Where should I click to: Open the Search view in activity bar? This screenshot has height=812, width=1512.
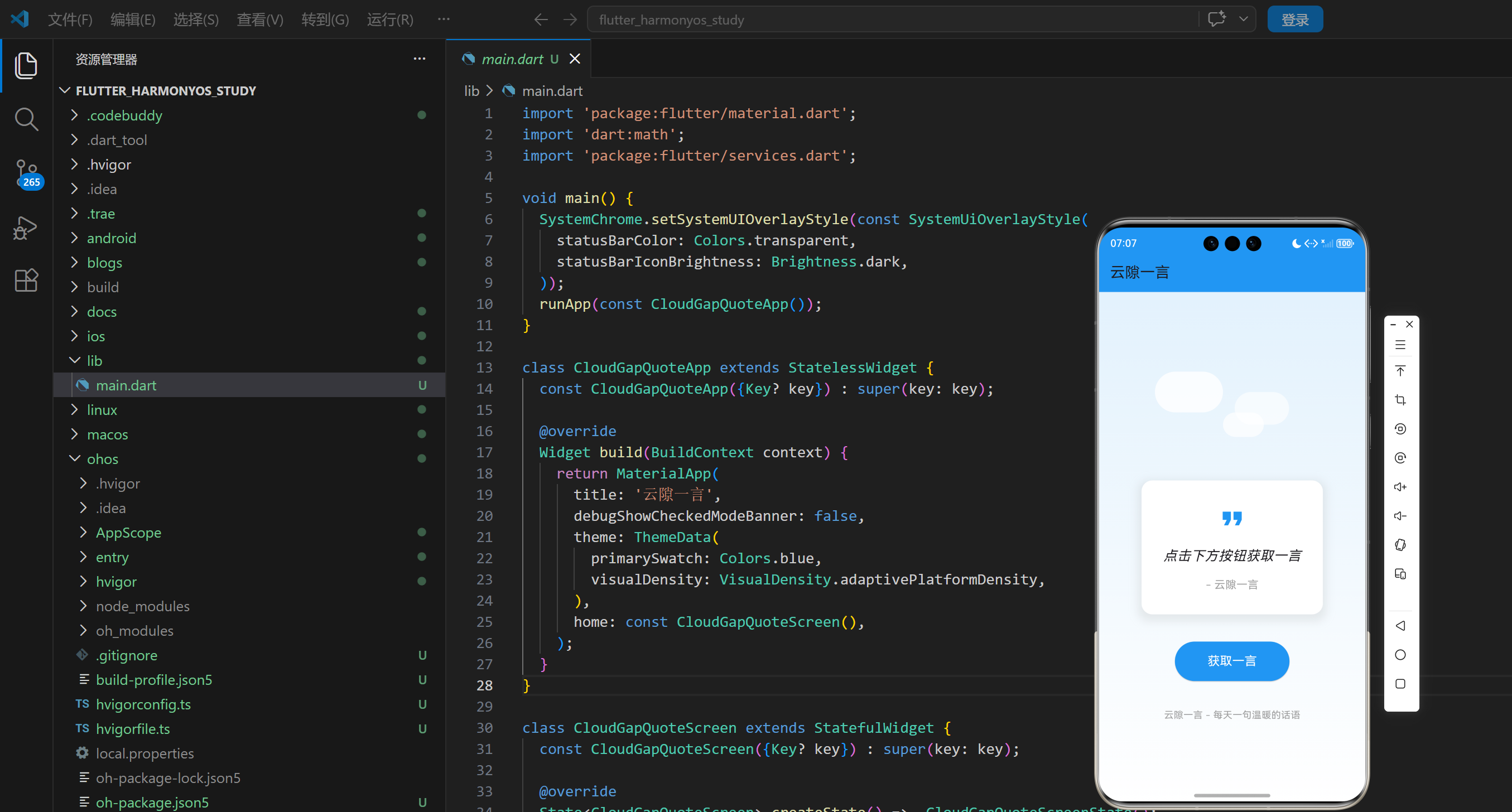[x=26, y=119]
